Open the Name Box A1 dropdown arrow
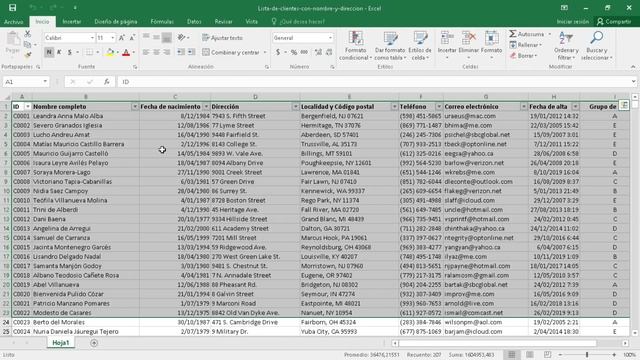 tap(45, 82)
